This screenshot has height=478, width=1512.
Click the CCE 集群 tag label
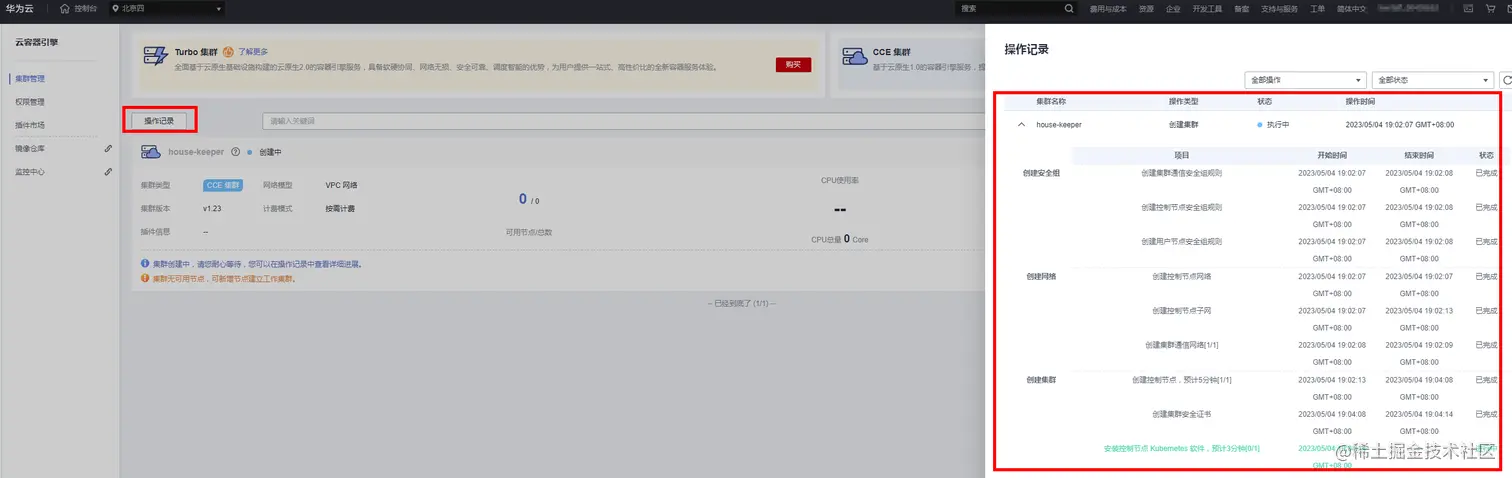coord(223,185)
